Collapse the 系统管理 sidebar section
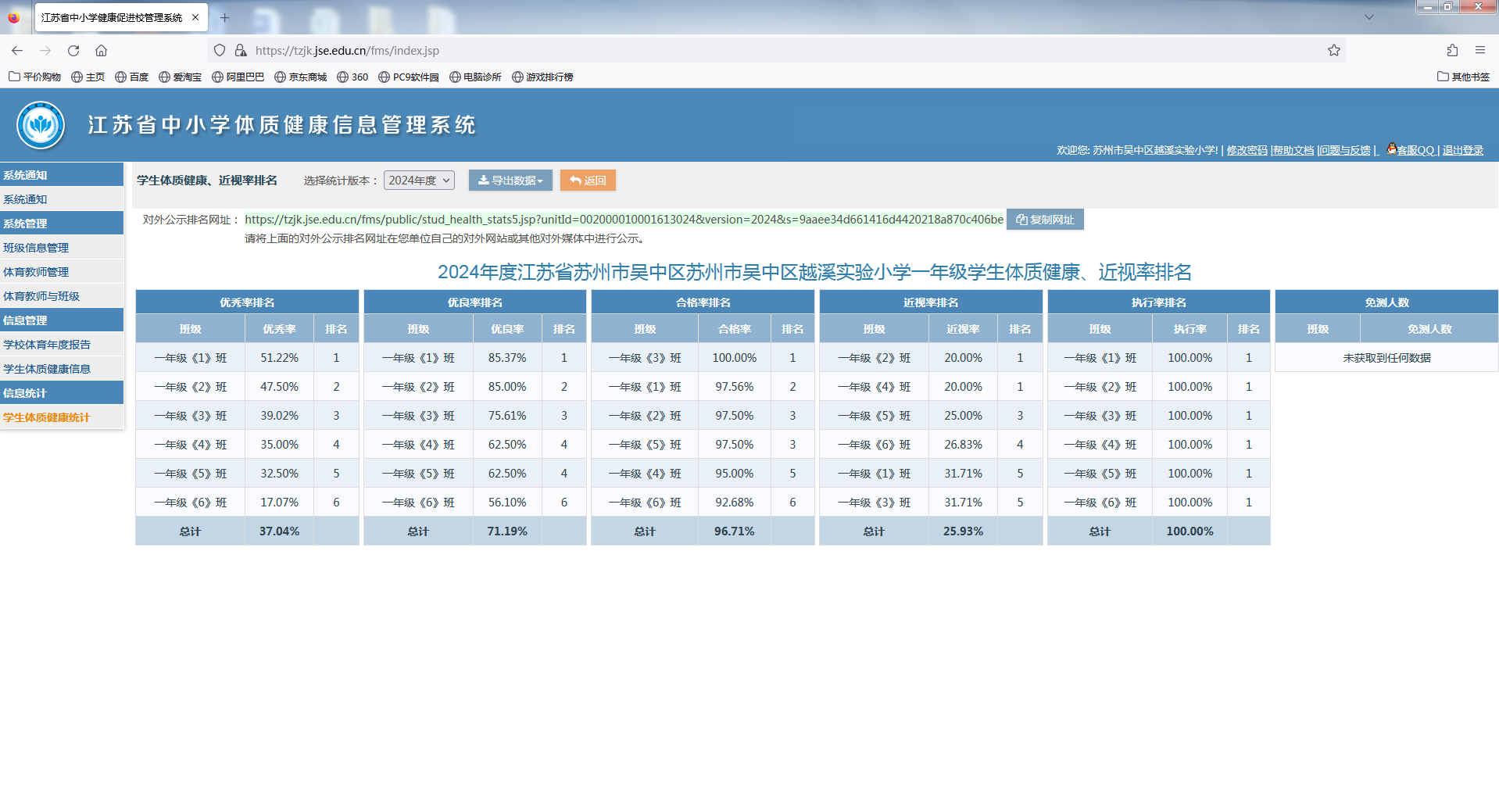 (62, 224)
